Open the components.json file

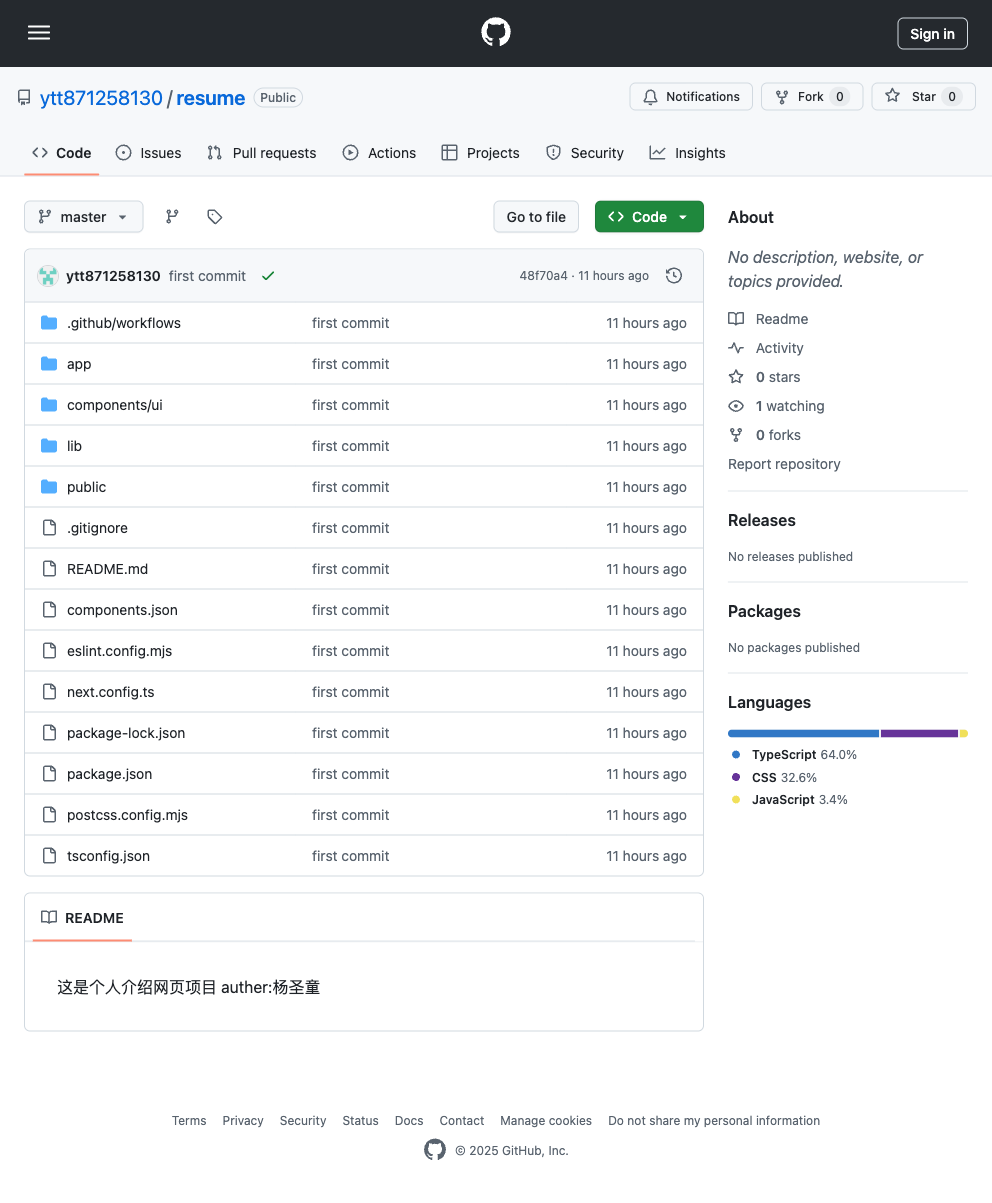[x=122, y=610]
